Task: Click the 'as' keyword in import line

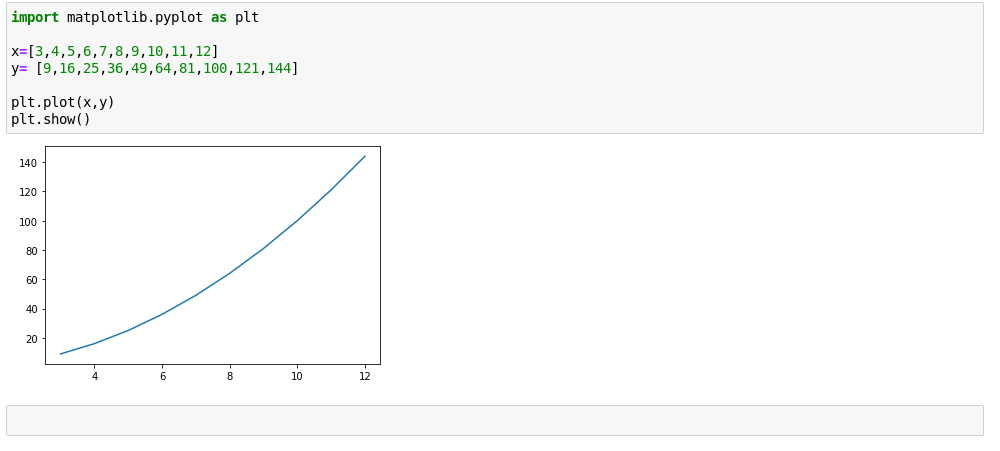Action: click(x=219, y=17)
